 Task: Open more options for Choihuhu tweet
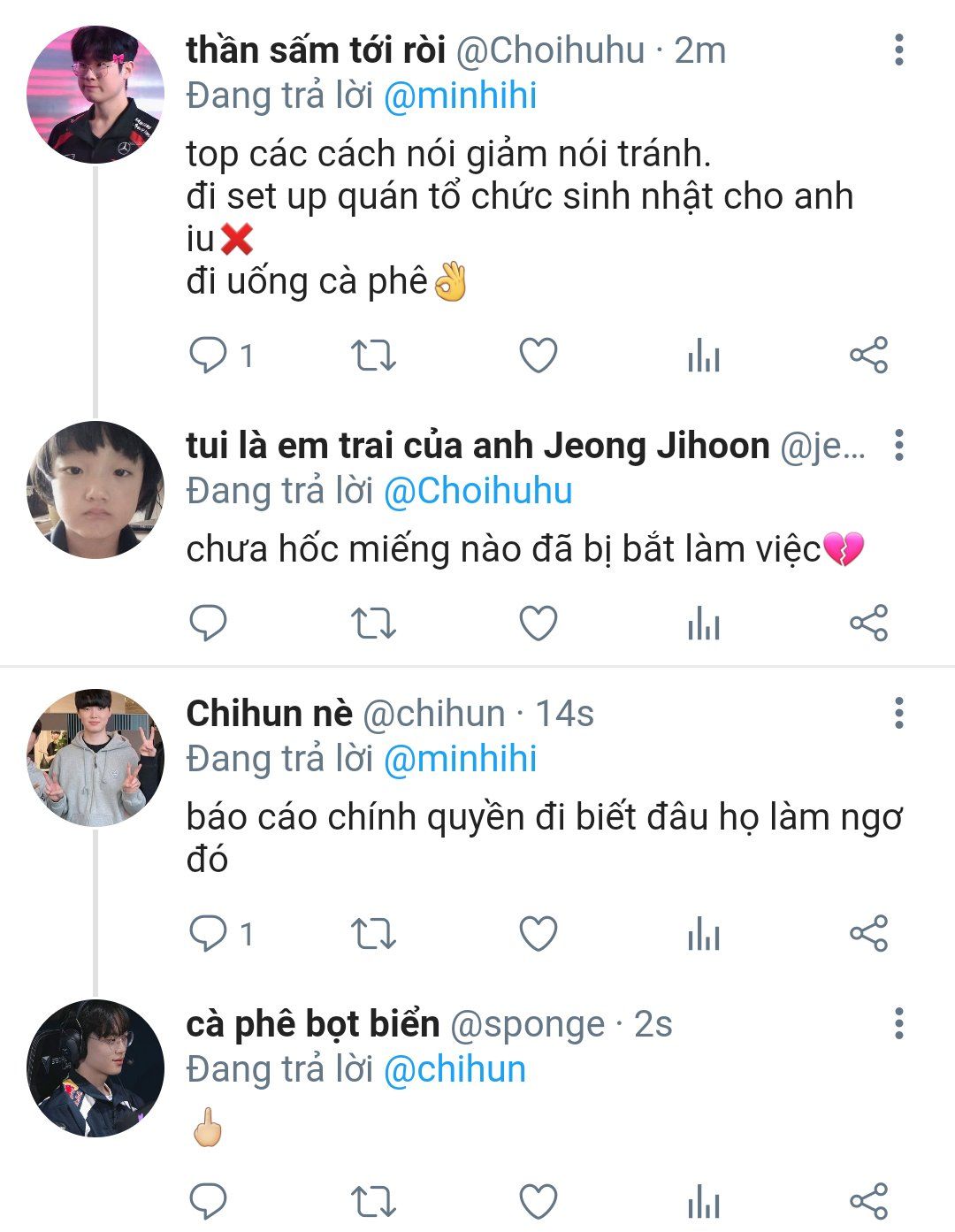click(898, 50)
